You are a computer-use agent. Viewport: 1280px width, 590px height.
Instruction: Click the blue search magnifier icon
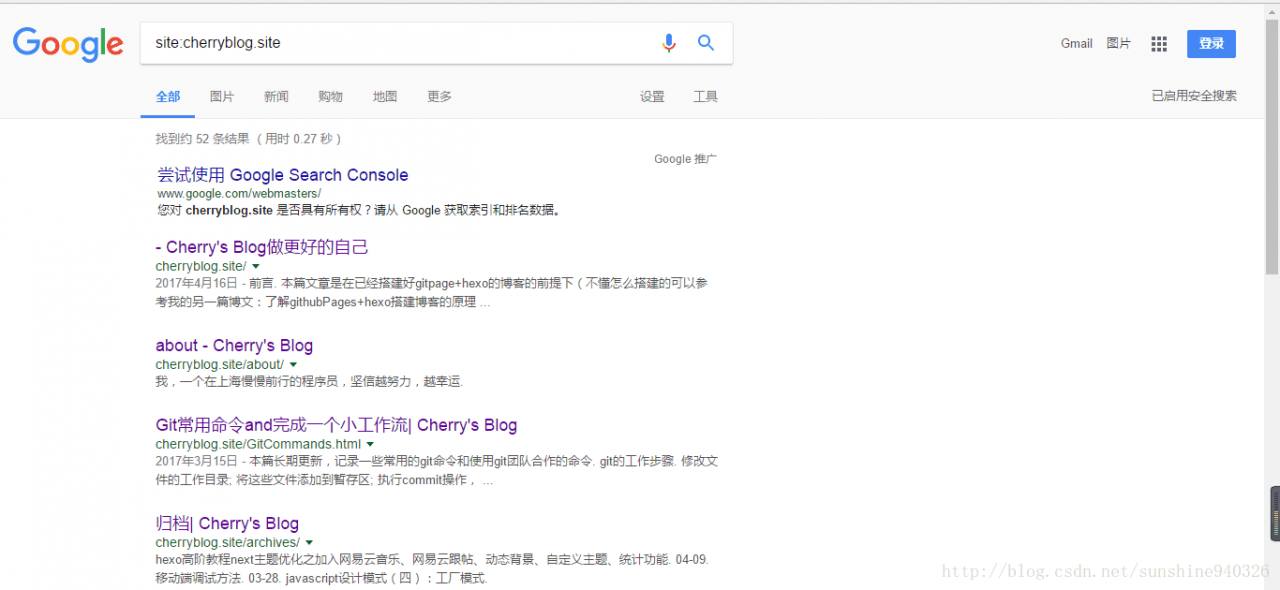[706, 43]
